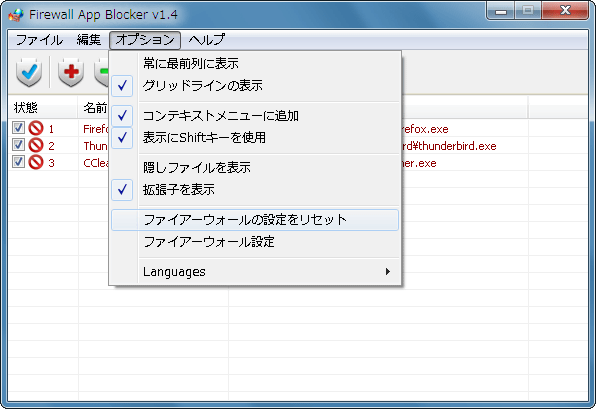
Task: Enable 常に最前列に表示 option
Action: pos(255,63)
